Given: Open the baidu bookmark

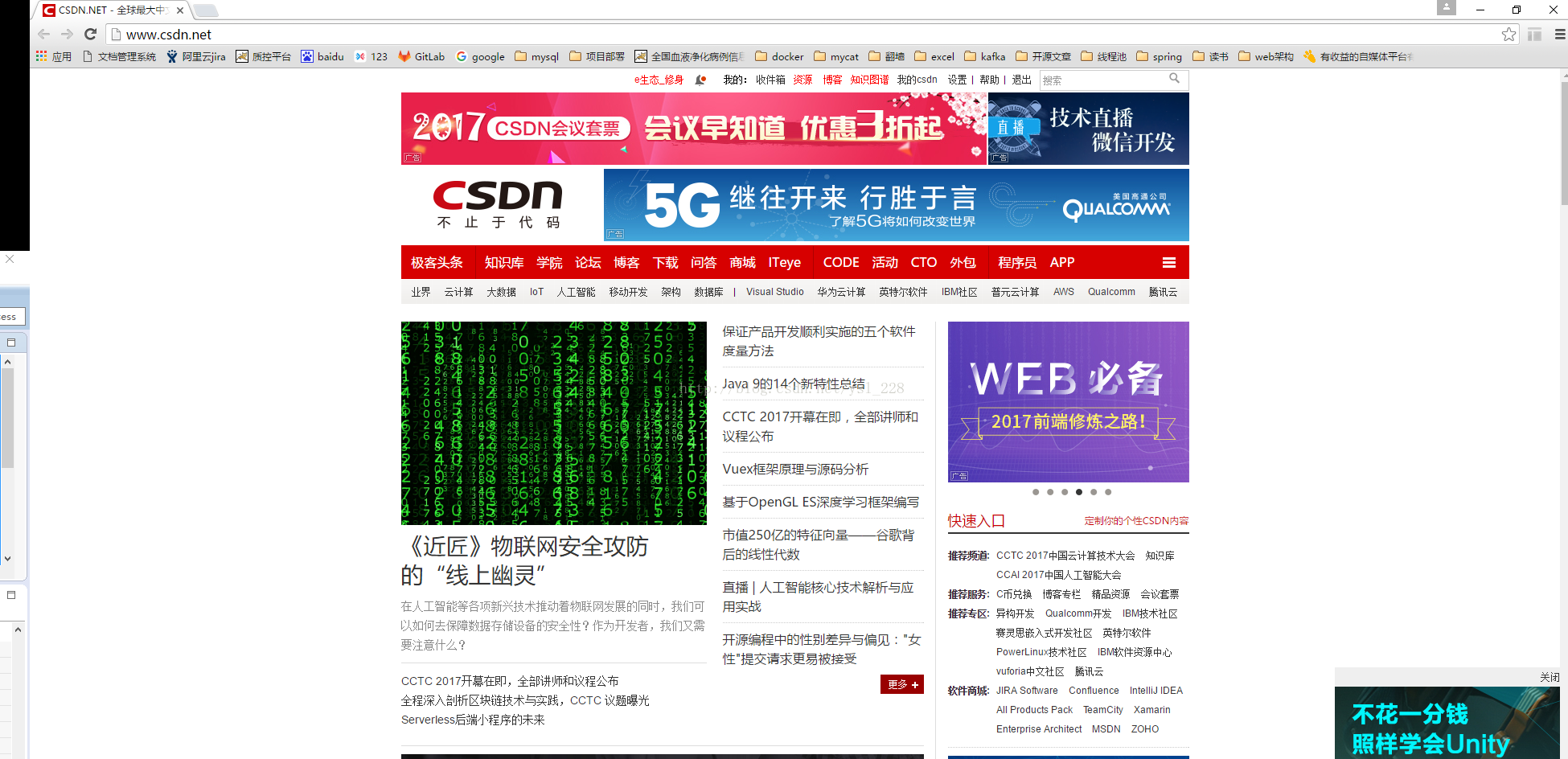Looking at the screenshot, I should click(x=322, y=56).
